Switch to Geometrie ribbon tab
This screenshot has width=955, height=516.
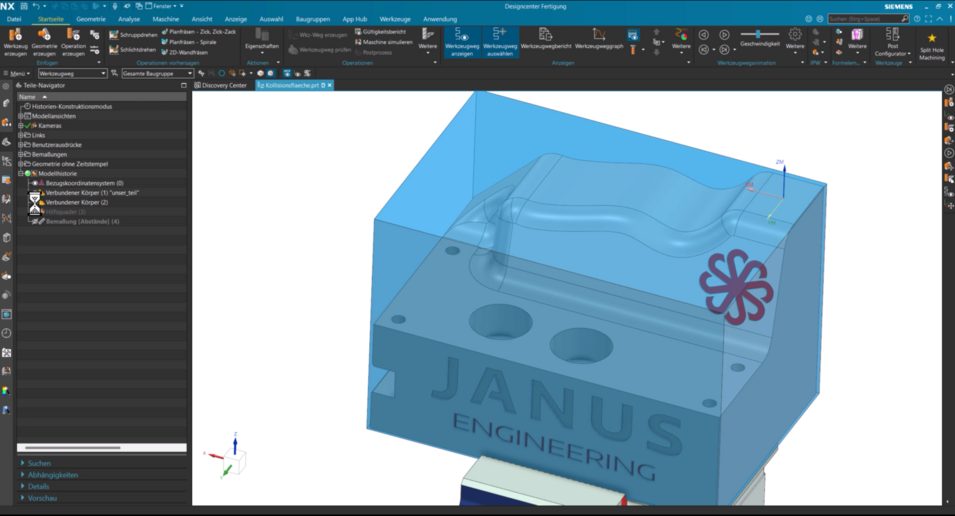[91, 19]
